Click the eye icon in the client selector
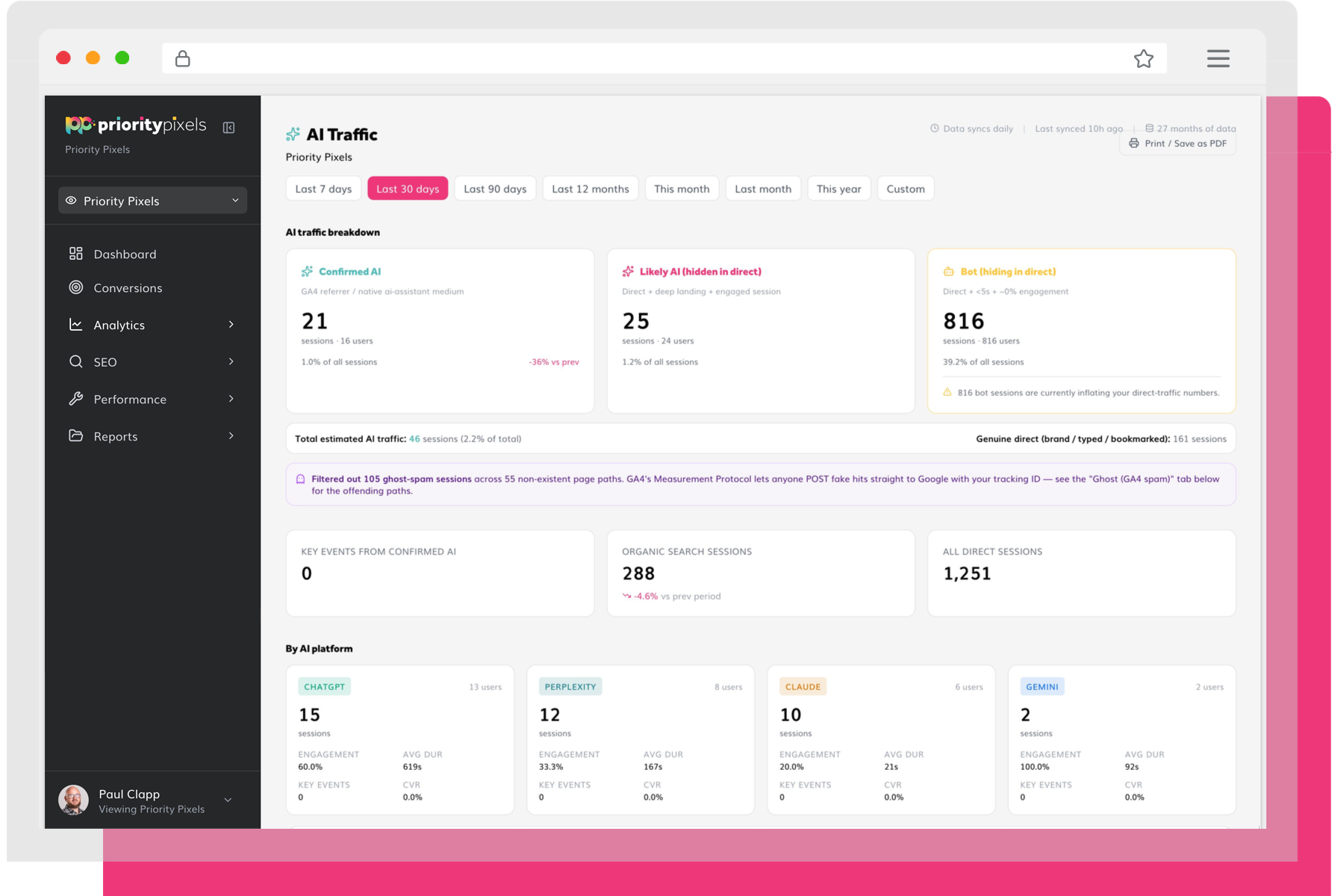1344x896 pixels. (x=71, y=200)
